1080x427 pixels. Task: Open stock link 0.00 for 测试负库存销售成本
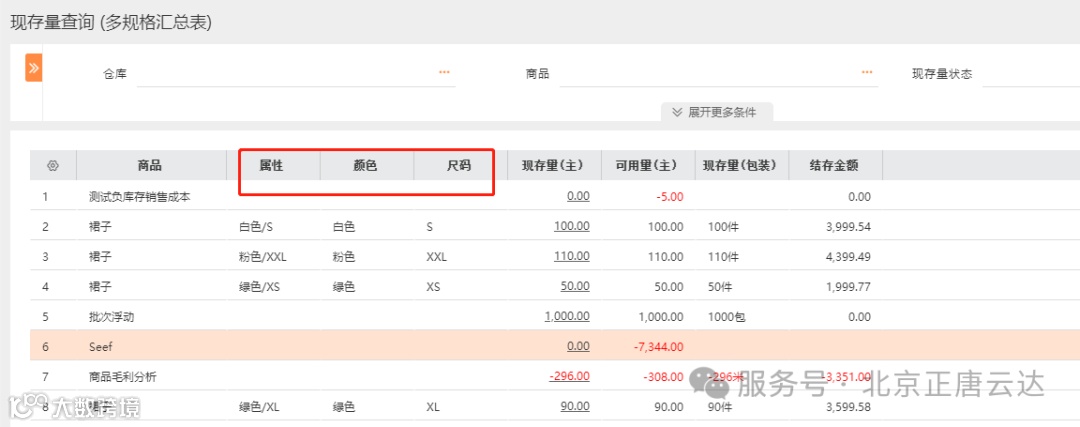[x=578, y=196]
